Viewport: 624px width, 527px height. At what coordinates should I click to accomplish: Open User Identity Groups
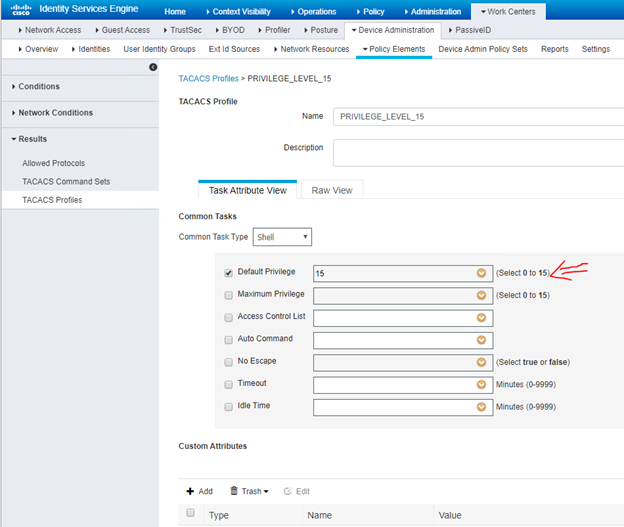(159, 49)
